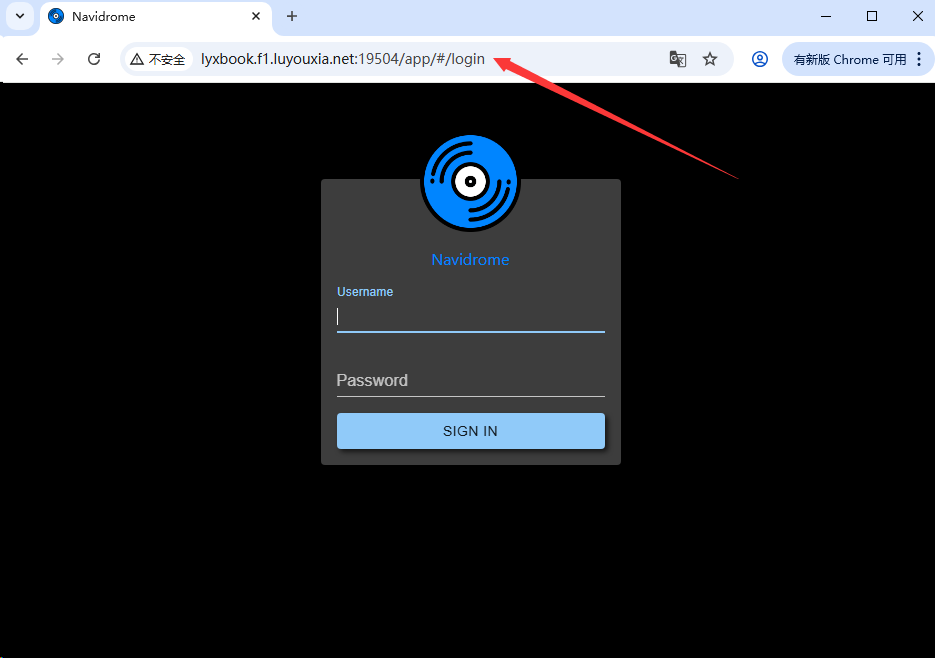Open the Chrome profile avatar

pyautogui.click(x=760, y=59)
